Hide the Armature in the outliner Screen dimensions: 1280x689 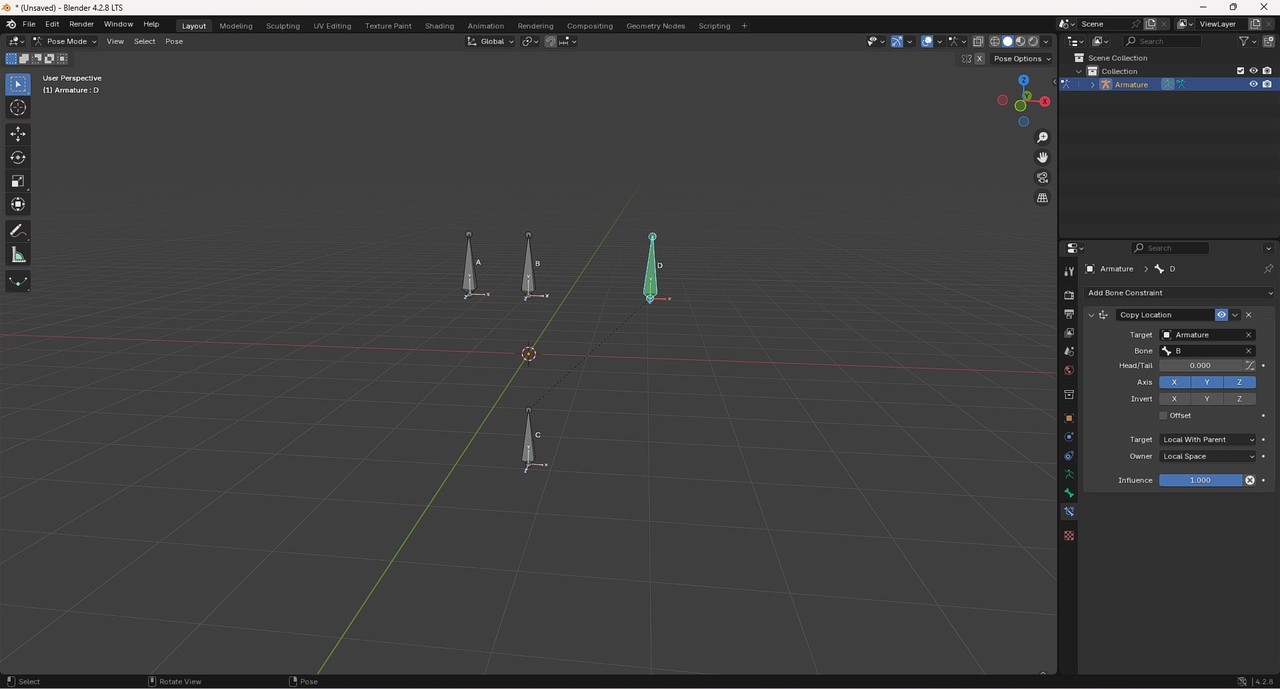tap(1253, 85)
